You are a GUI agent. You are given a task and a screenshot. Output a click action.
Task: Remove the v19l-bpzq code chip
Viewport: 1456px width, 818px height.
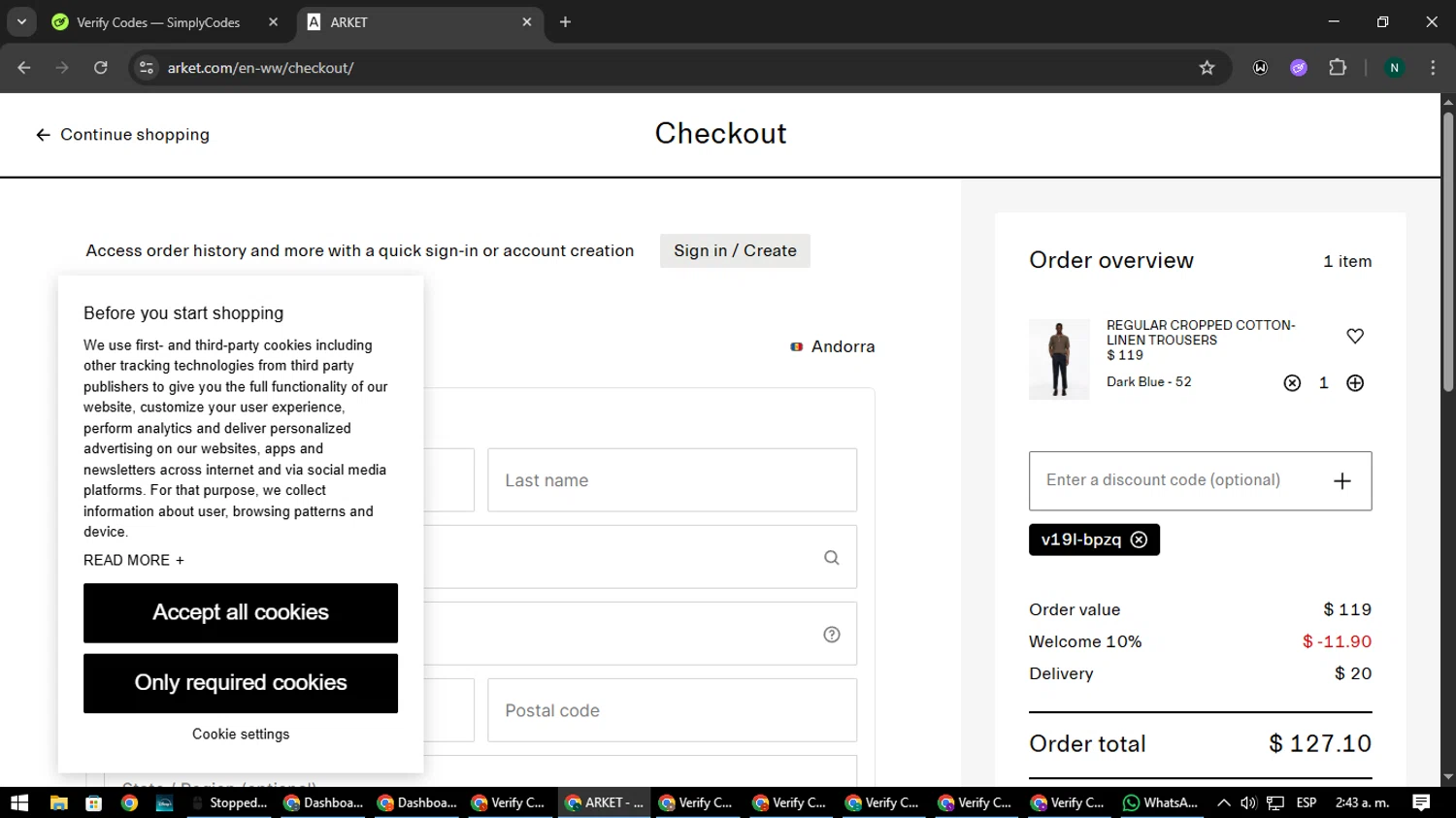pos(1140,540)
